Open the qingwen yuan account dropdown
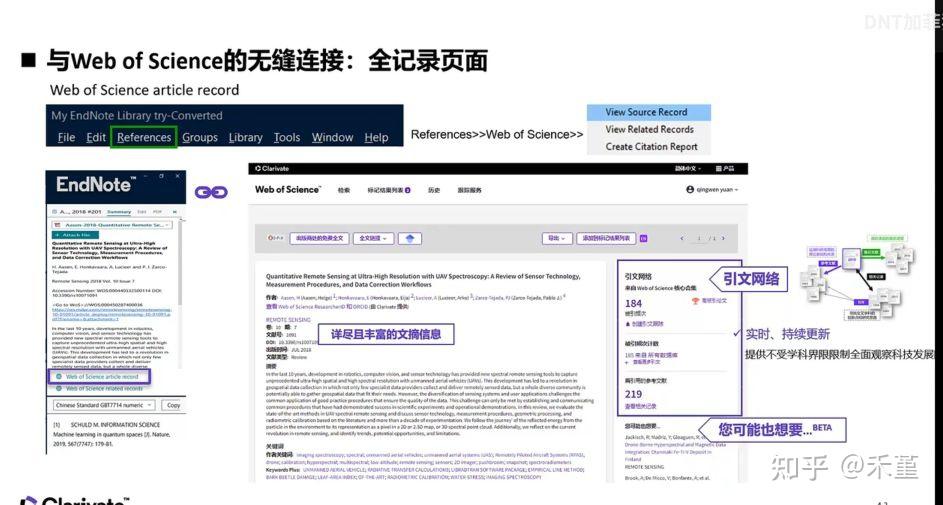 712,190
